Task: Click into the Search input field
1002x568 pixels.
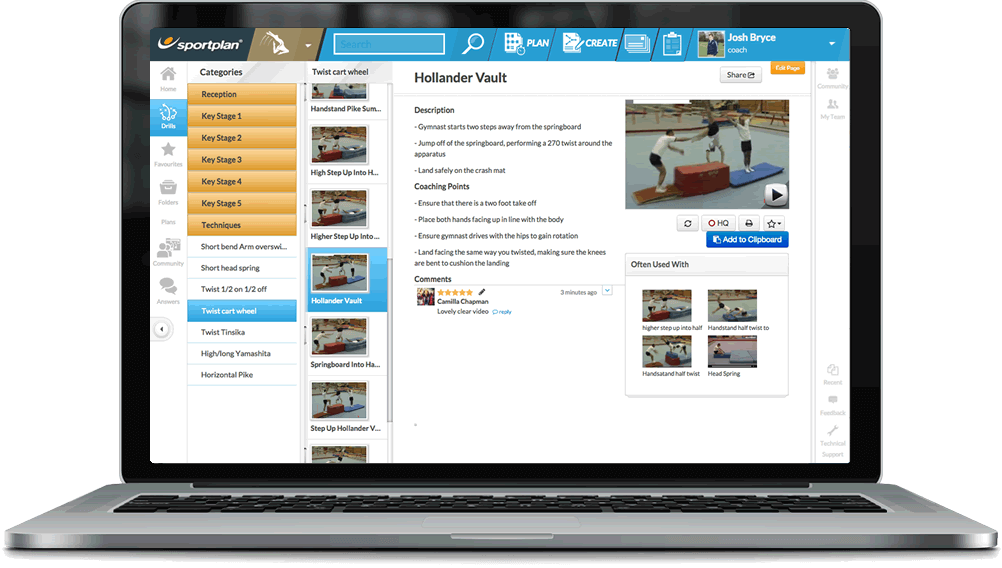Action: click(x=389, y=44)
